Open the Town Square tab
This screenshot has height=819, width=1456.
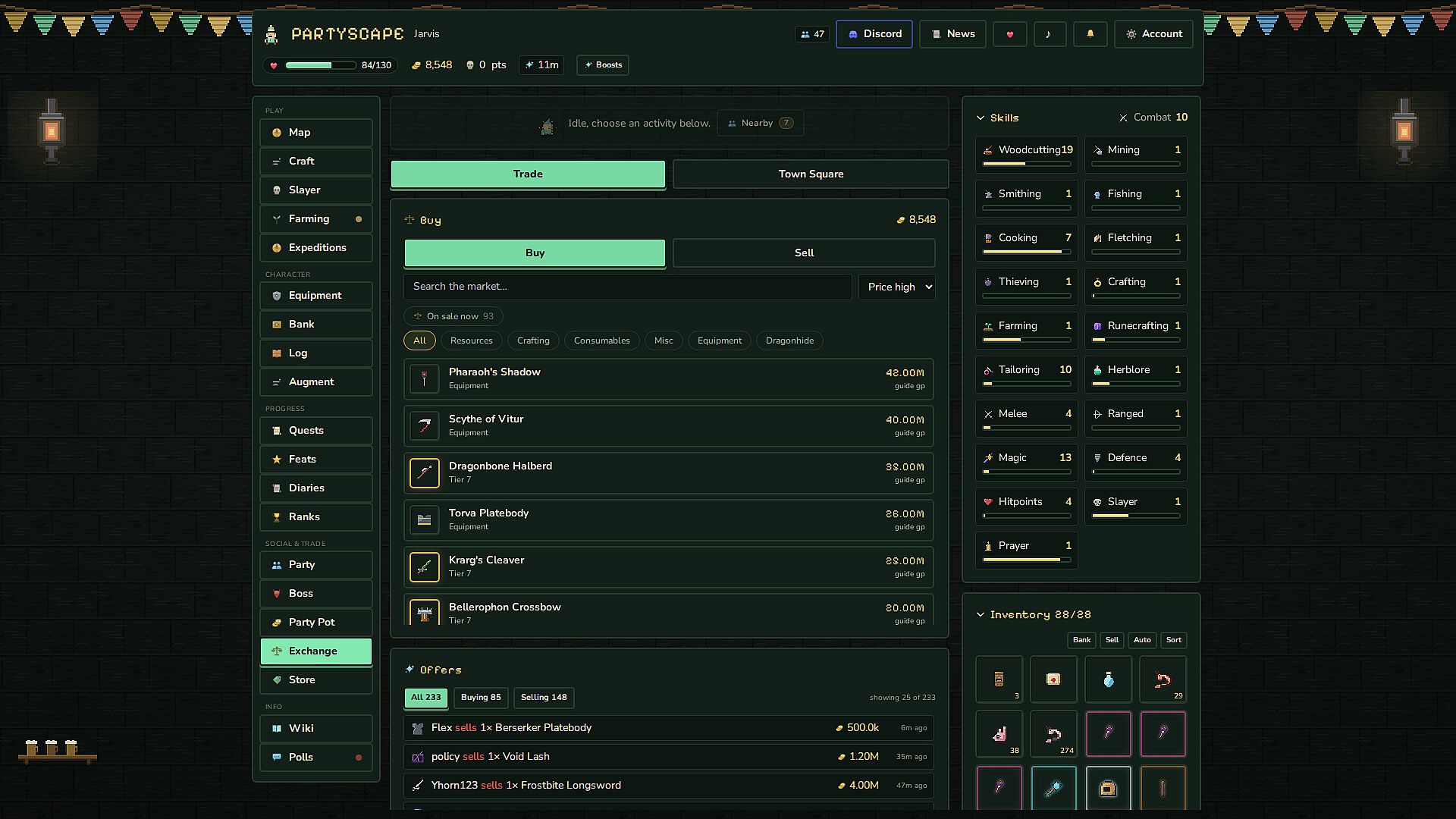click(x=811, y=174)
